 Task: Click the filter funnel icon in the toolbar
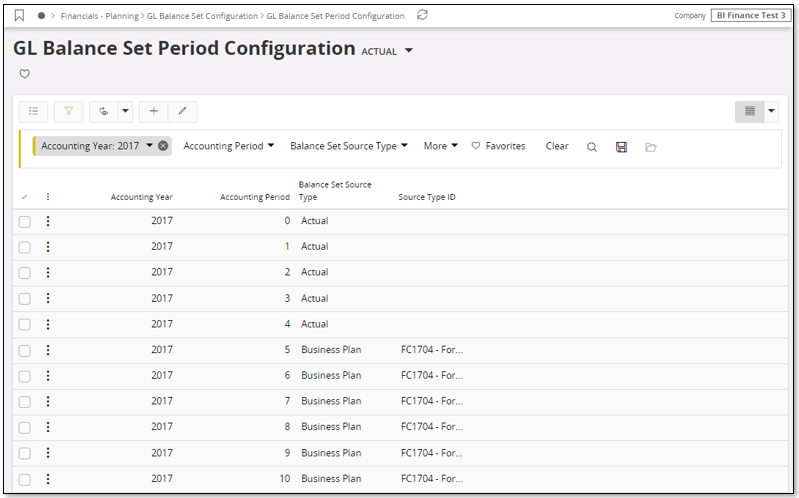(x=68, y=112)
